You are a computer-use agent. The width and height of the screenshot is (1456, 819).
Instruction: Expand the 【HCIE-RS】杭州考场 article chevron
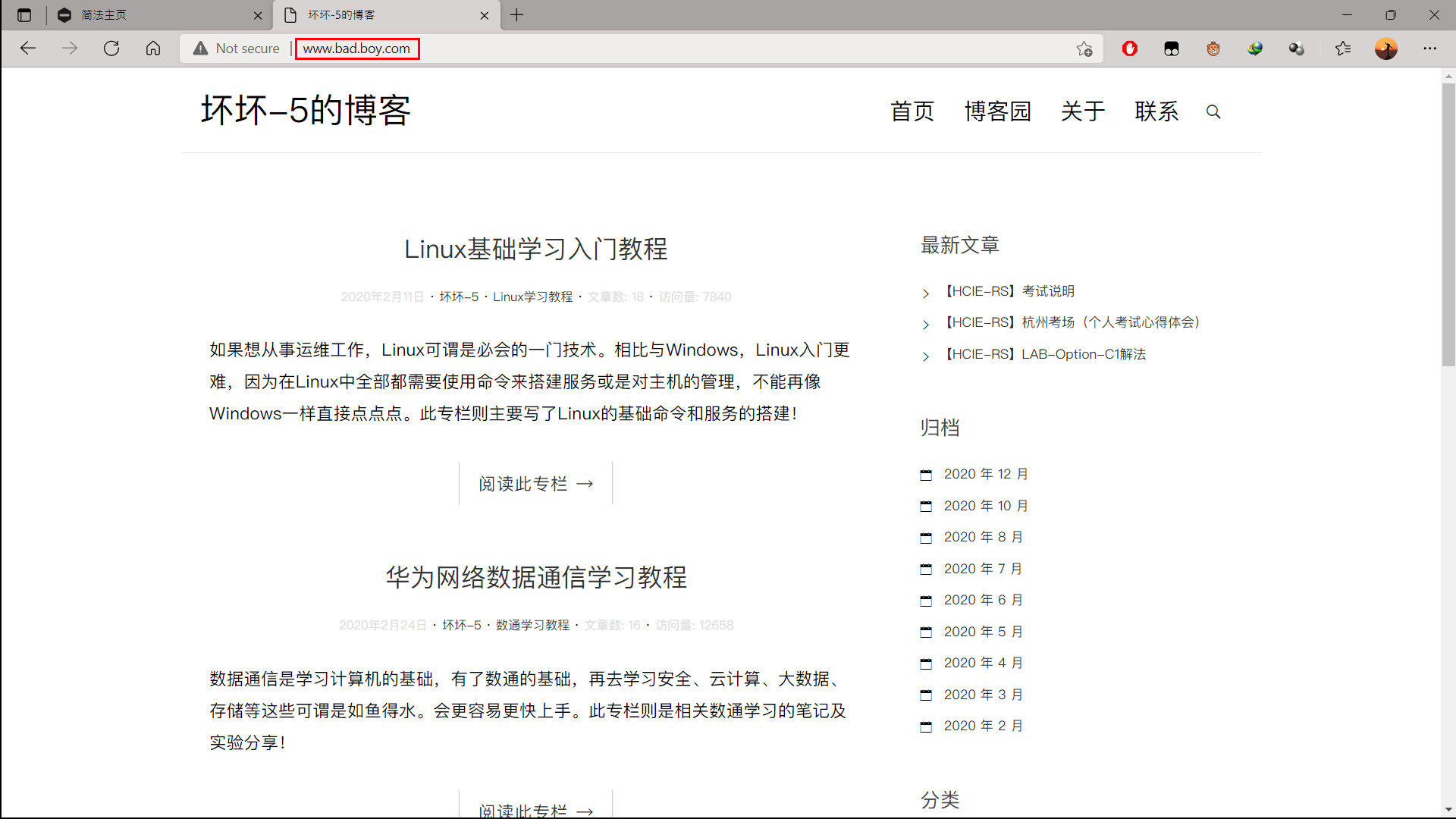[926, 325]
